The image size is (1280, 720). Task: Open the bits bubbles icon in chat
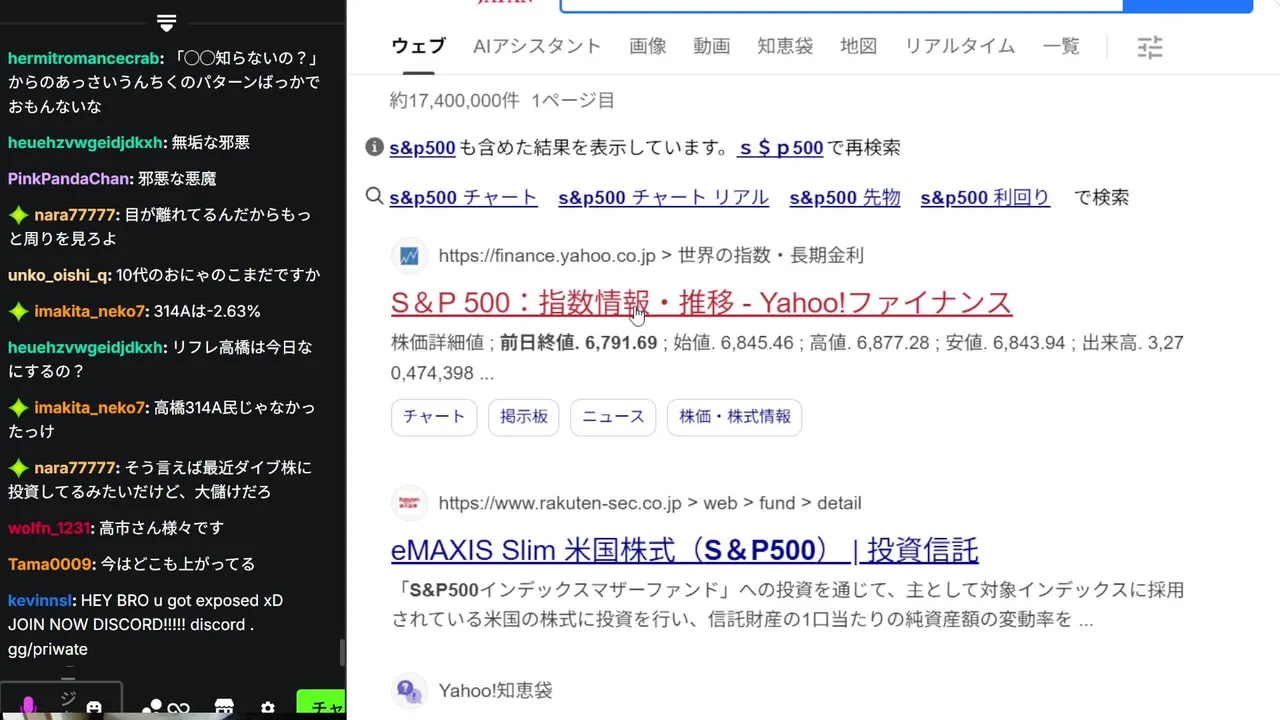click(152, 708)
